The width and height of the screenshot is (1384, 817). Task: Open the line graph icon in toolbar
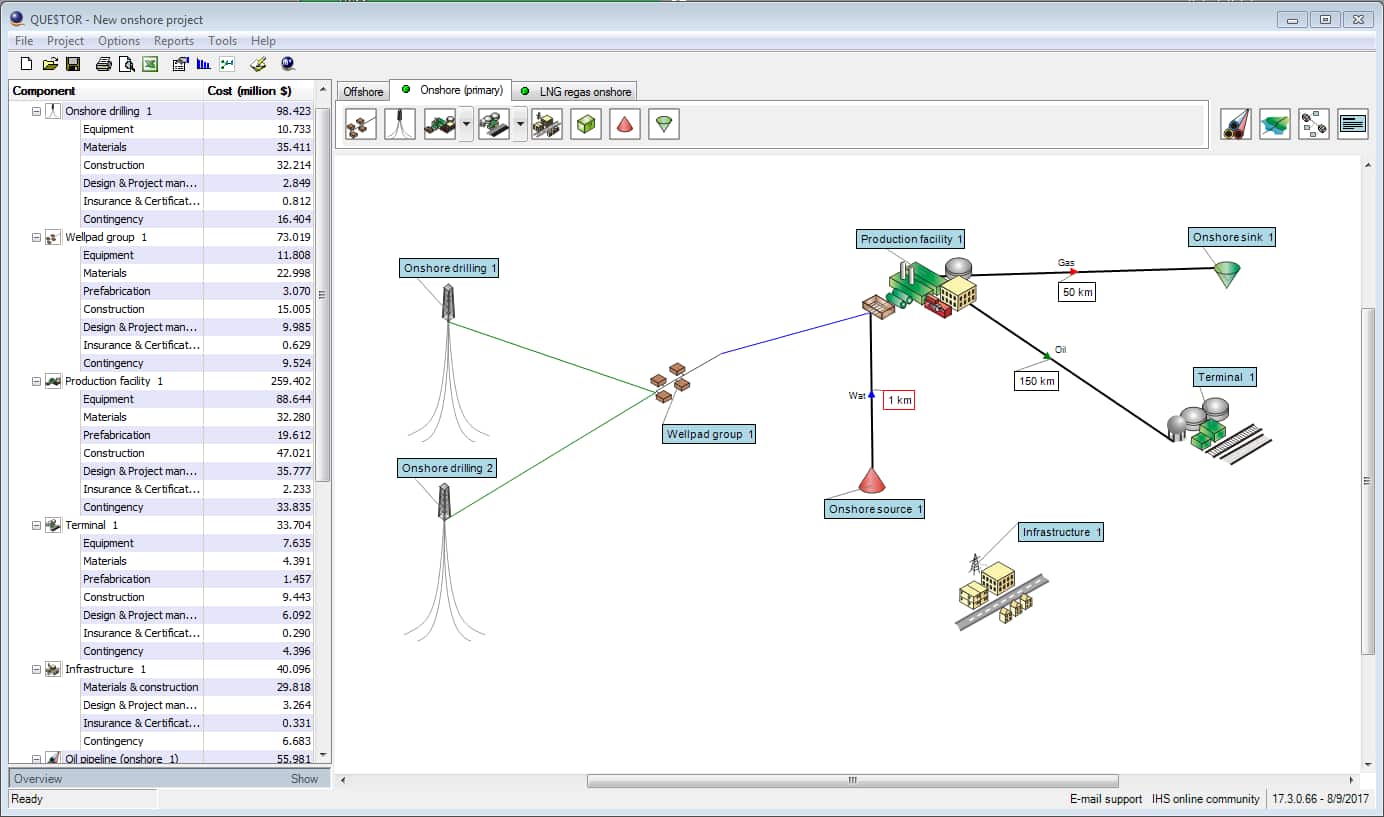[x=227, y=64]
